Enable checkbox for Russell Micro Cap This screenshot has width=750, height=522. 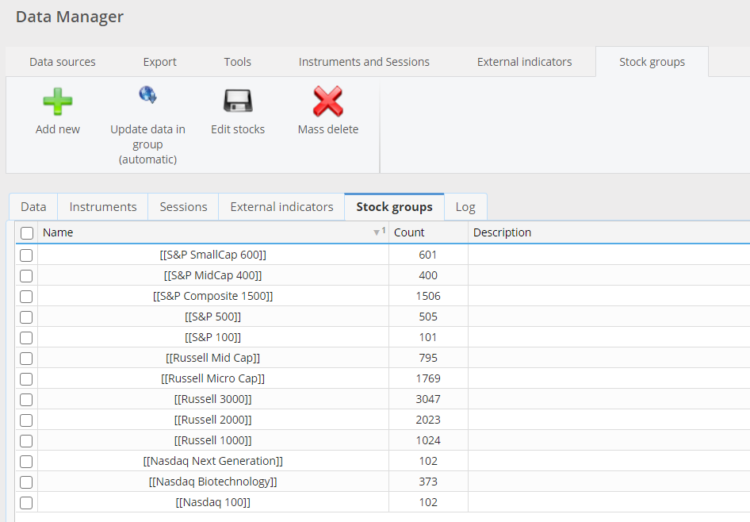point(26,379)
